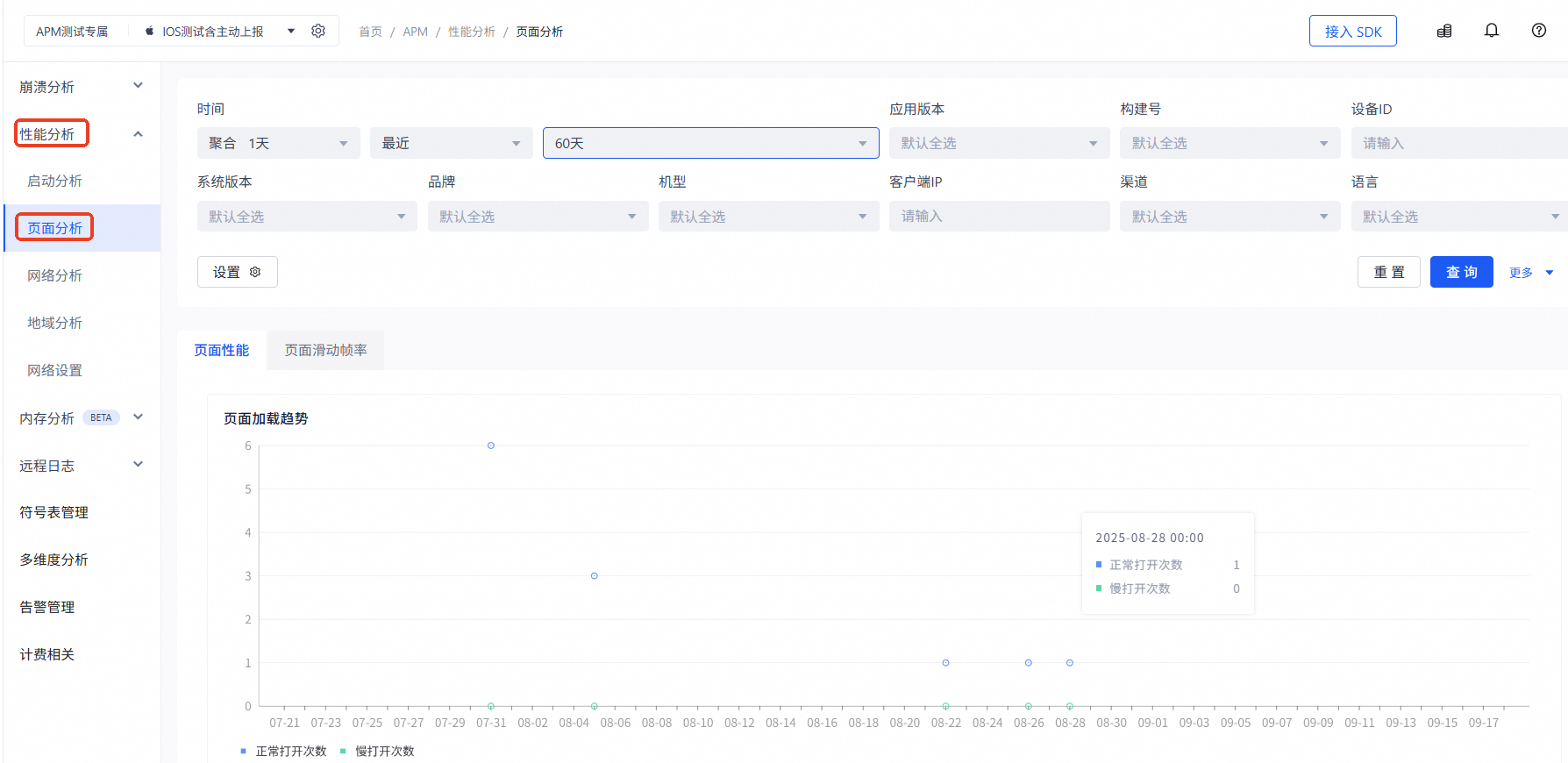1568x763 pixels.
Task: Open the 系统版本 dropdown
Action: (x=307, y=216)
